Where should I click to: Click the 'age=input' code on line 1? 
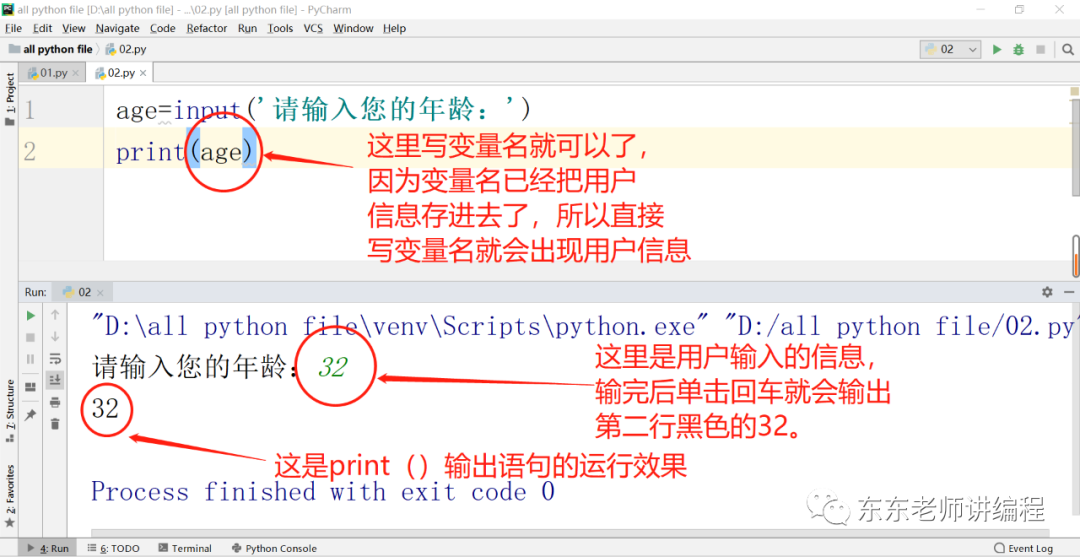coord(178,110)
